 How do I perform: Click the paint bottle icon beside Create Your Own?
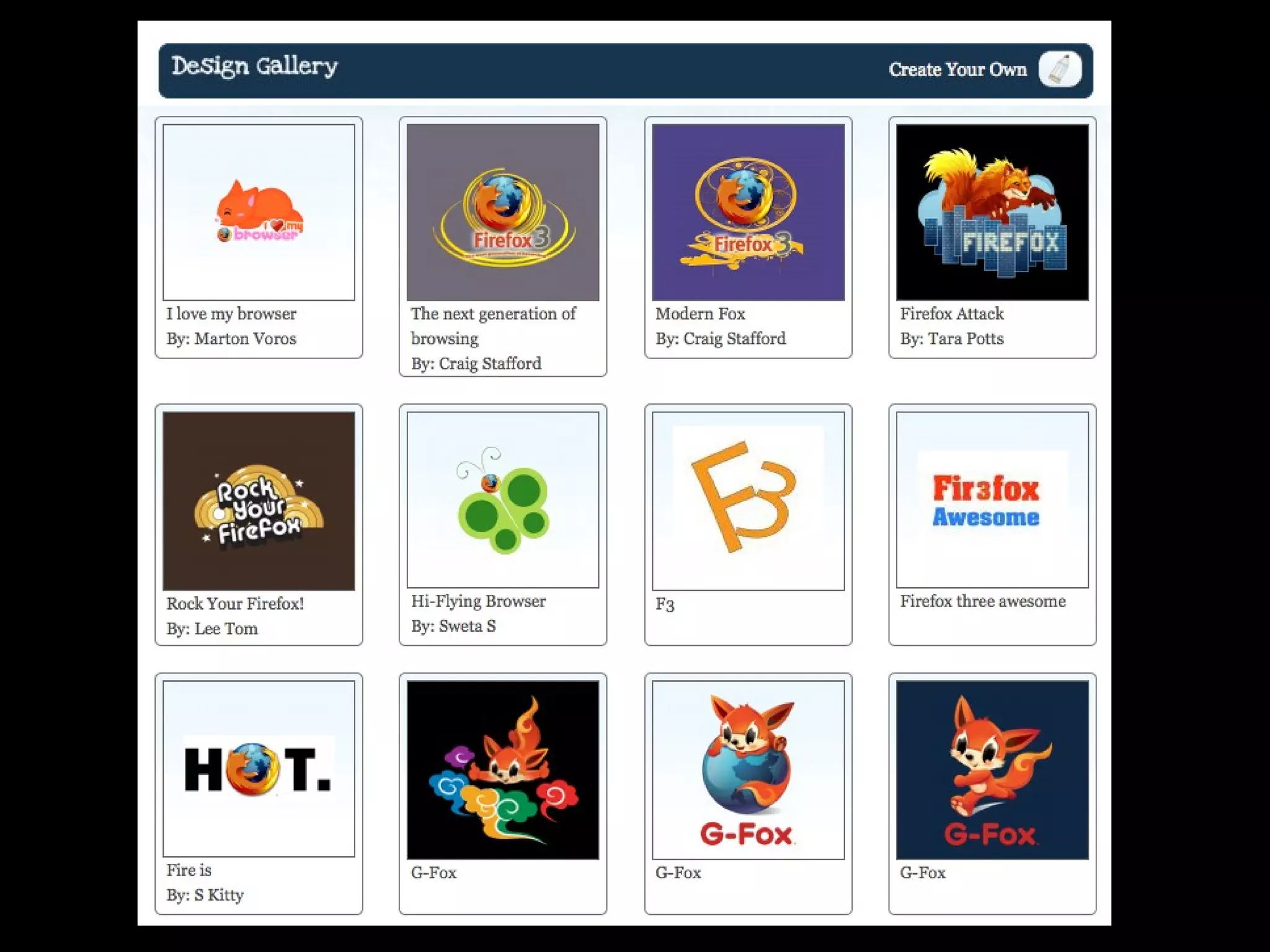point(1060,69)
